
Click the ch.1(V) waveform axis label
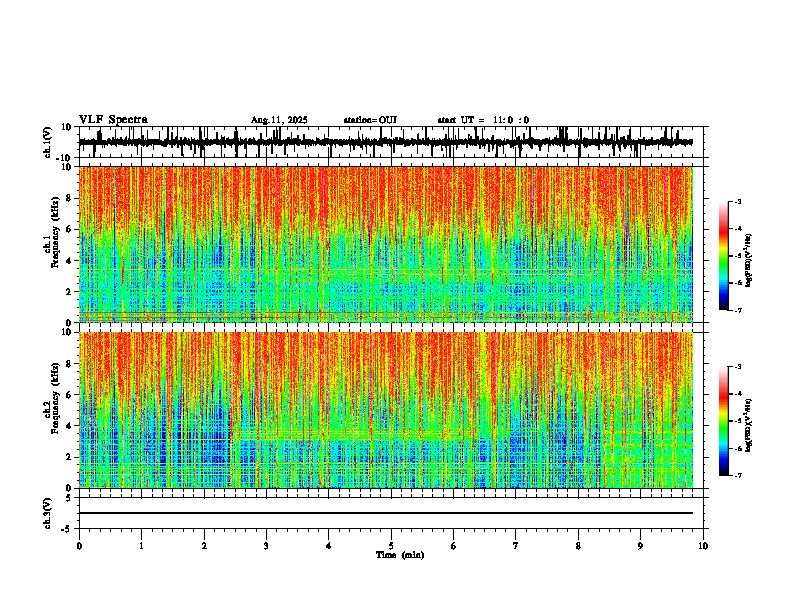pos(47,142)
